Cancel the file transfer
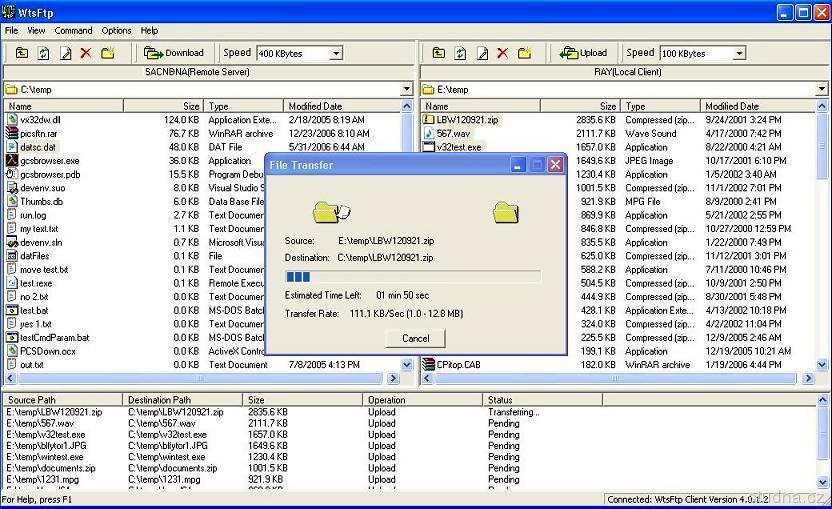Image resolution: width=832 pixels, height=509 pixels. coord(415,338)
